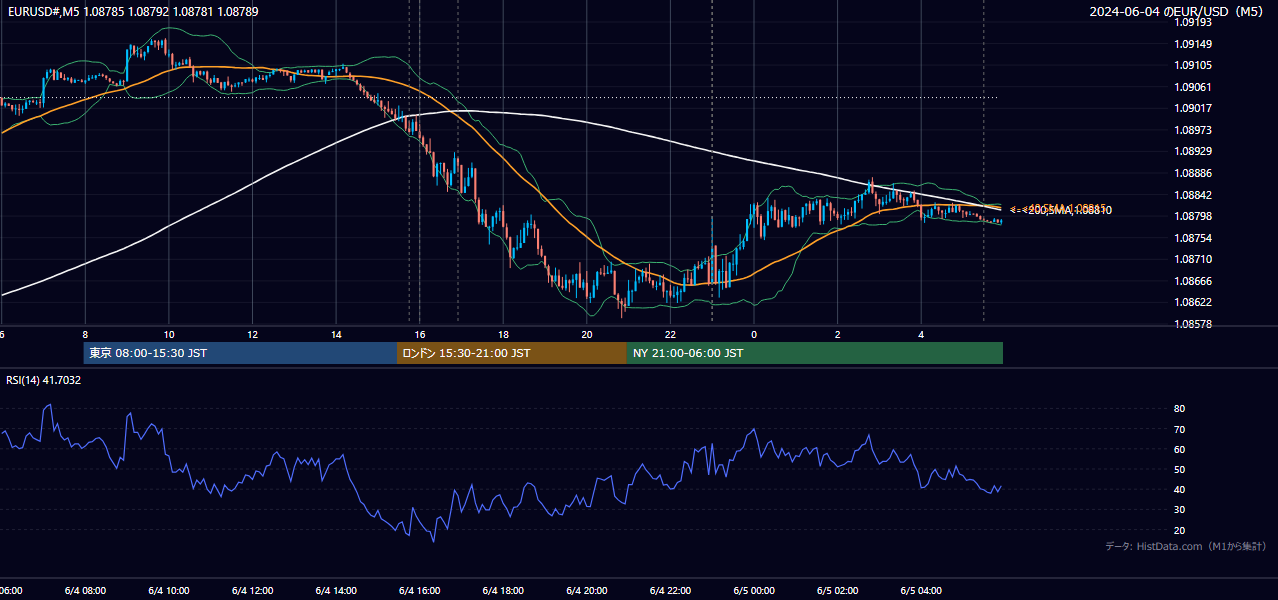The width and height of the screenshot is (1278, 600).
Task: Click price axis label 1.08929
Action: click(1193, 151)
